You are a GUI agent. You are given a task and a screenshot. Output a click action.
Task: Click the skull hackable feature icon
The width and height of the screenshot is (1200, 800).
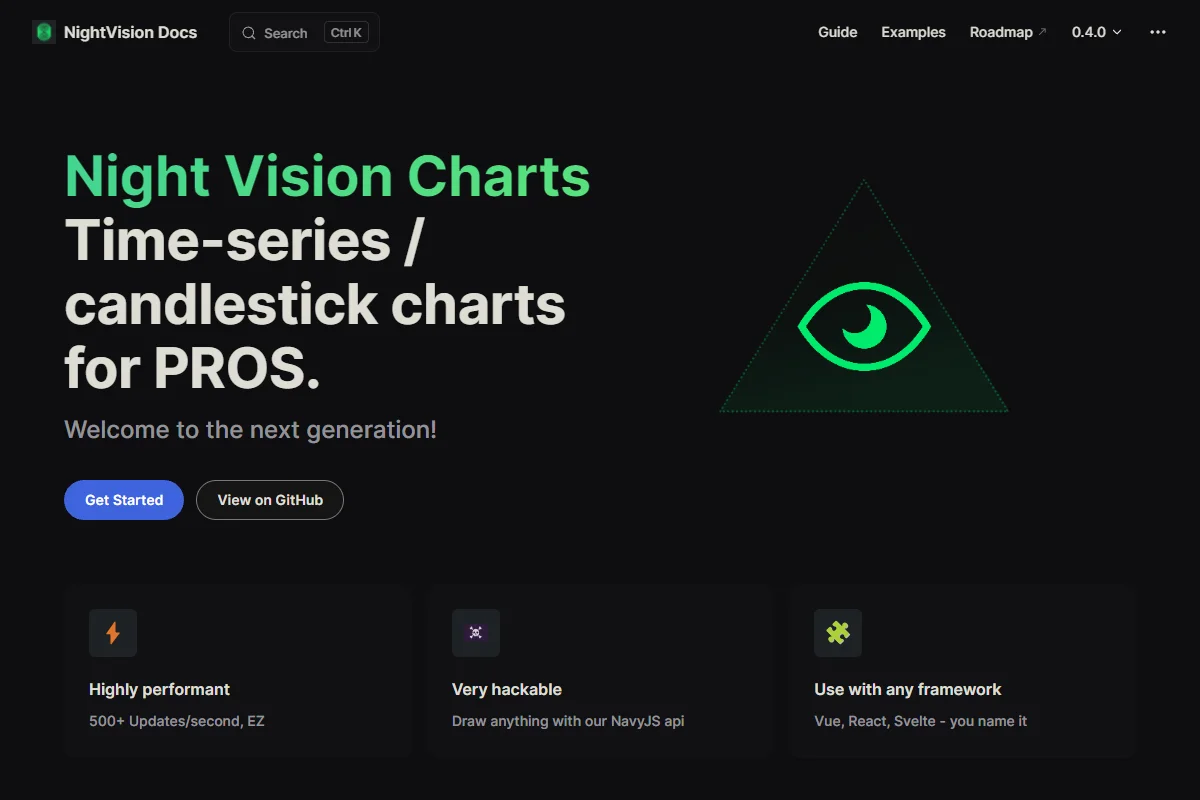tap(476, 633)
